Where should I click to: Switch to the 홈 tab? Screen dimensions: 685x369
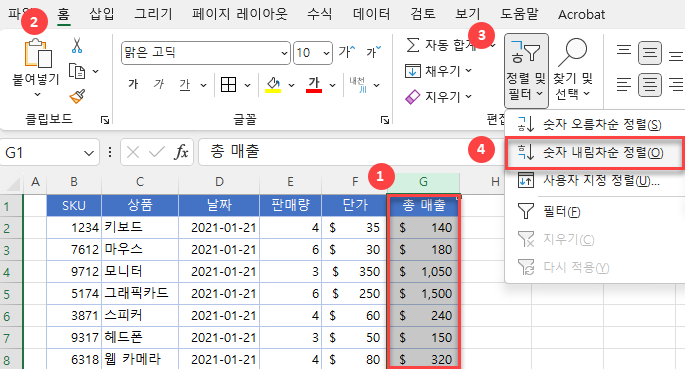tap(64, 14)
